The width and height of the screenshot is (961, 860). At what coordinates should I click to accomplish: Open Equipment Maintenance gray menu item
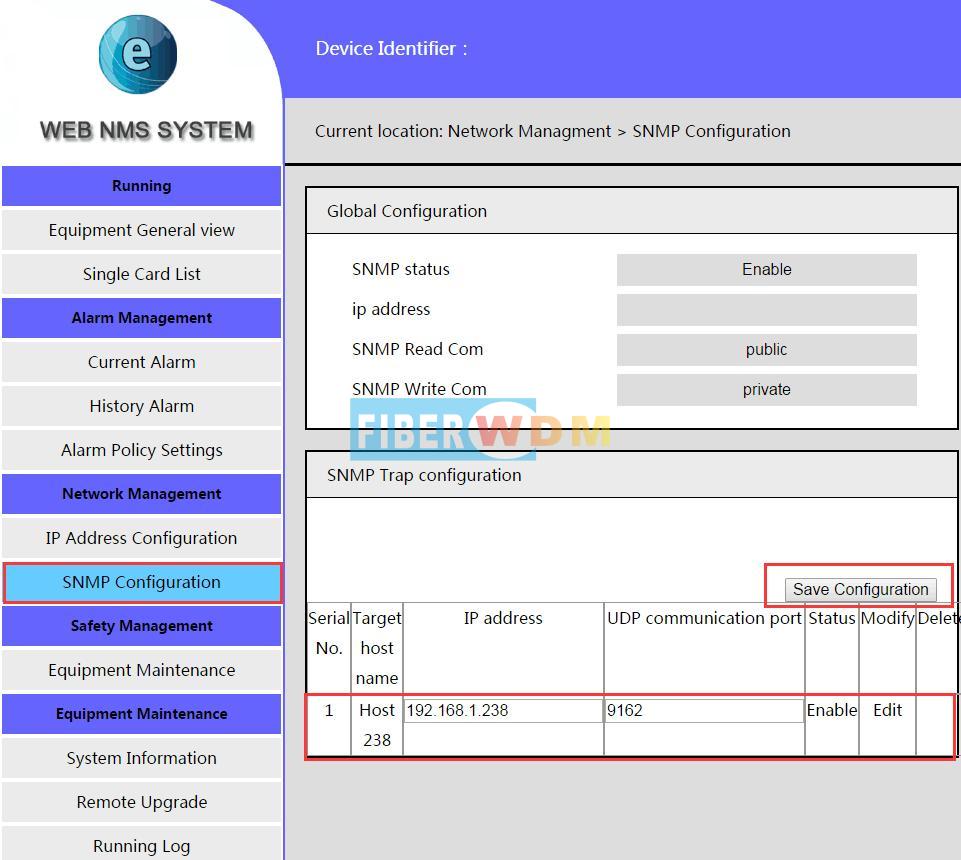coord(142,670)
